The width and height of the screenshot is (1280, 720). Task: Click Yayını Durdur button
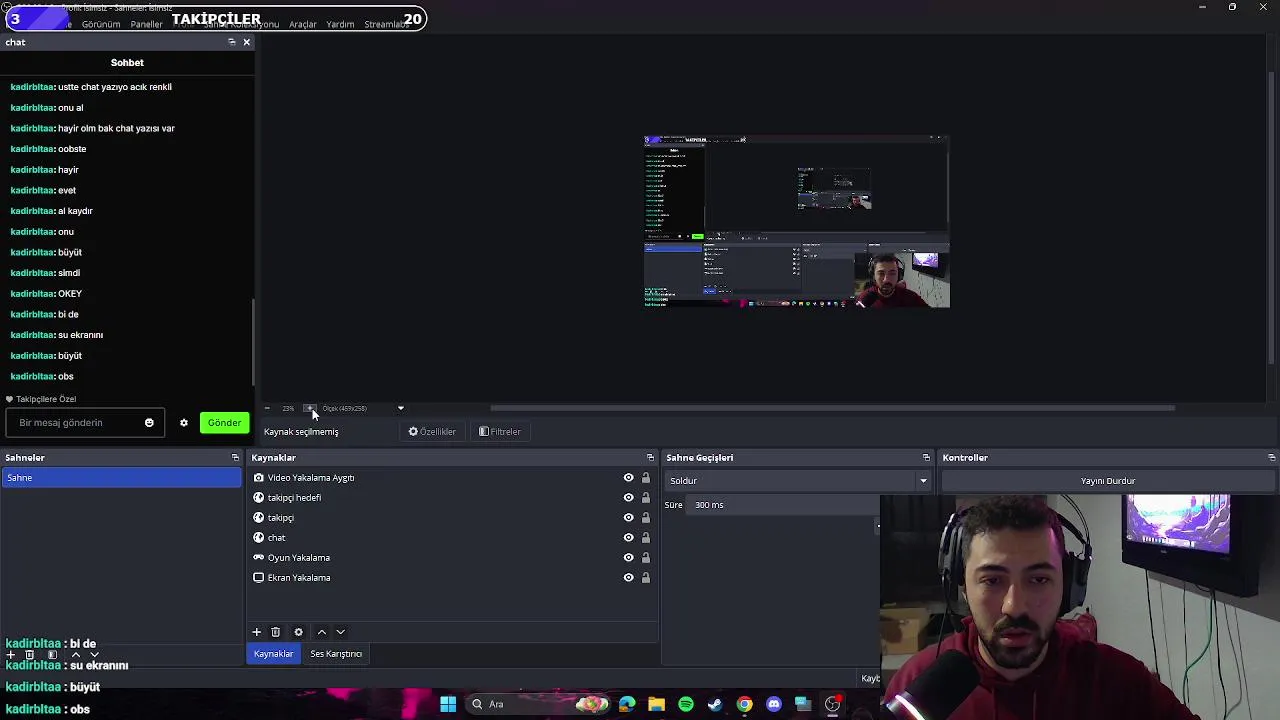1108,481
